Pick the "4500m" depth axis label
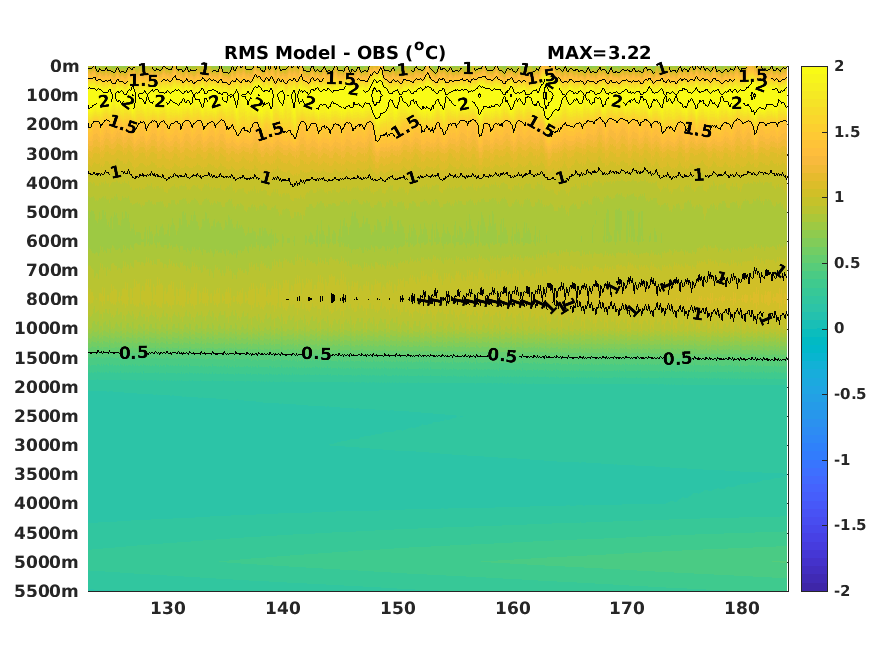The width and height of the screenshot is (875, 656). [x=47, y=533]
